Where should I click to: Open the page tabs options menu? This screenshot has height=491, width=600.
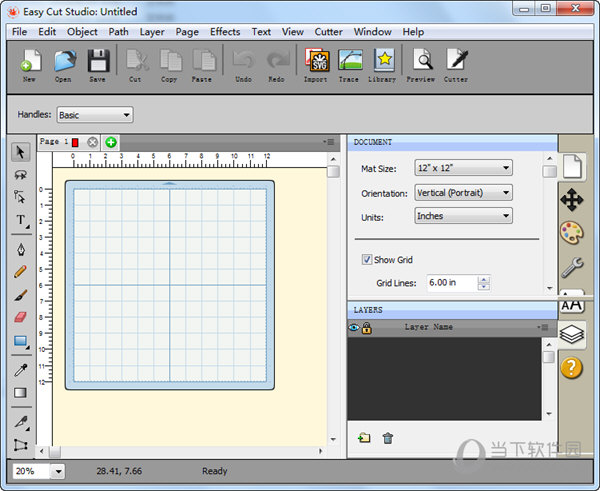[x=329, y=142]
